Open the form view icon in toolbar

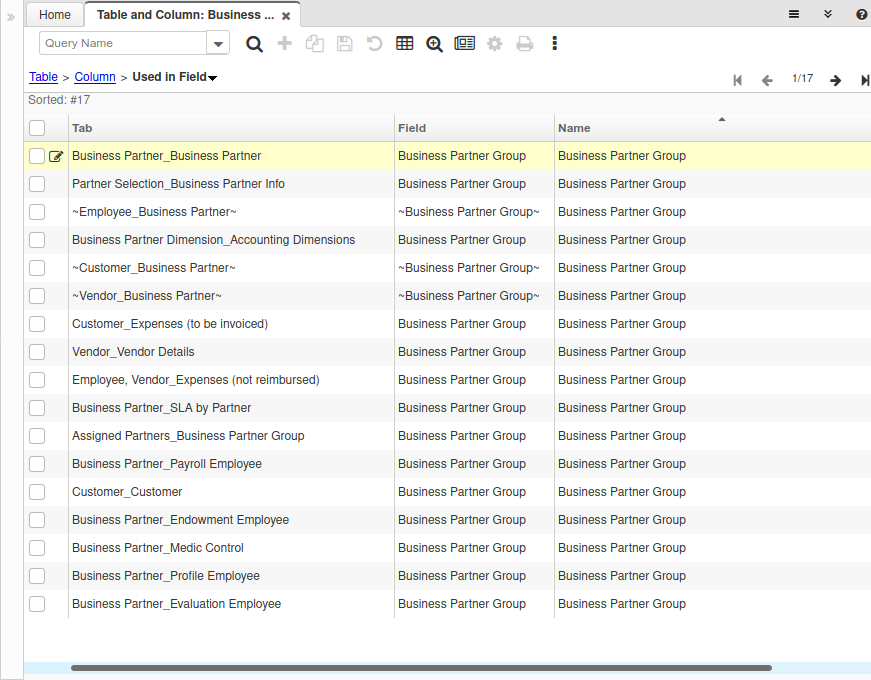click(x=464, y=44)
